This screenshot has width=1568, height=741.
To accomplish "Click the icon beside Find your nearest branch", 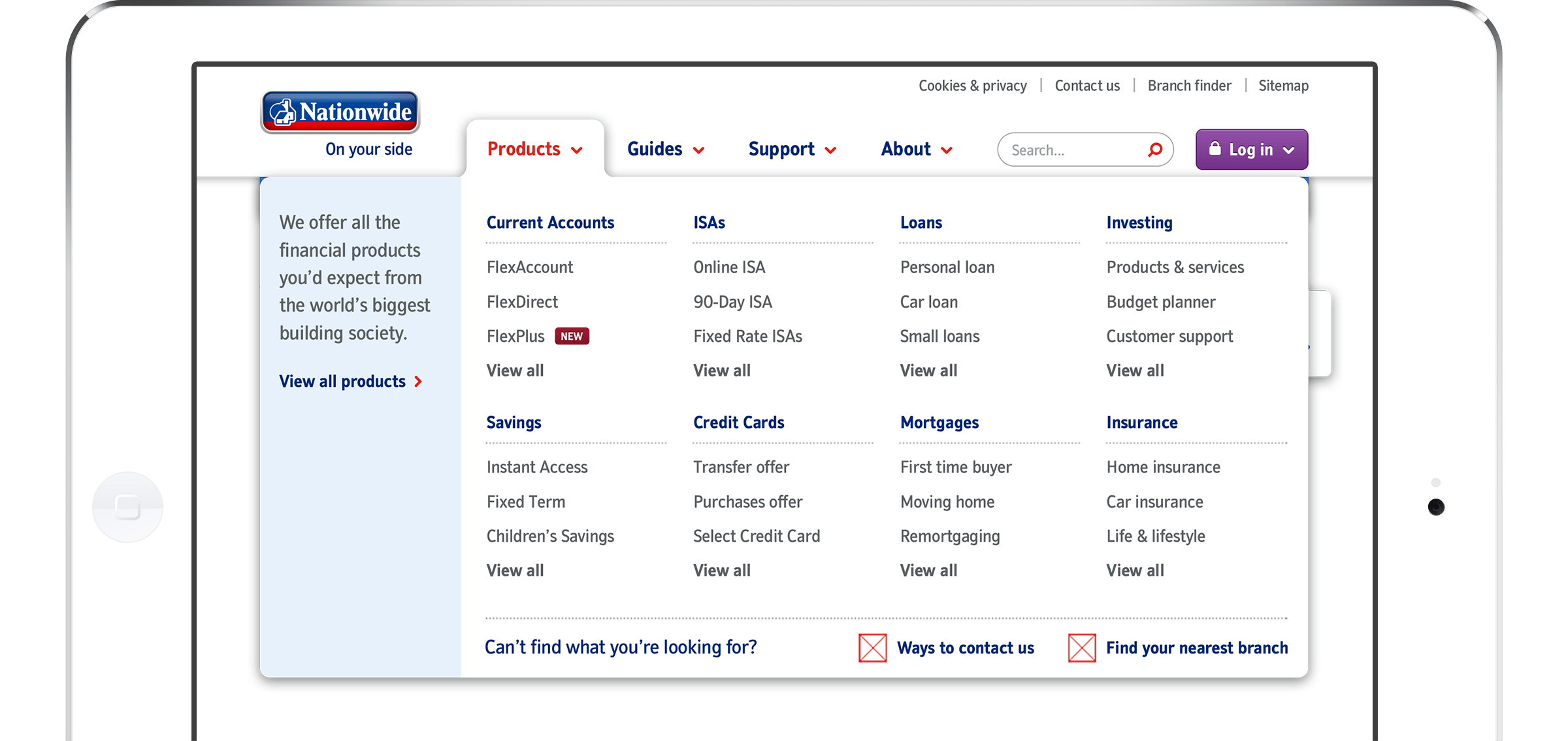I will coord(1082,648).
